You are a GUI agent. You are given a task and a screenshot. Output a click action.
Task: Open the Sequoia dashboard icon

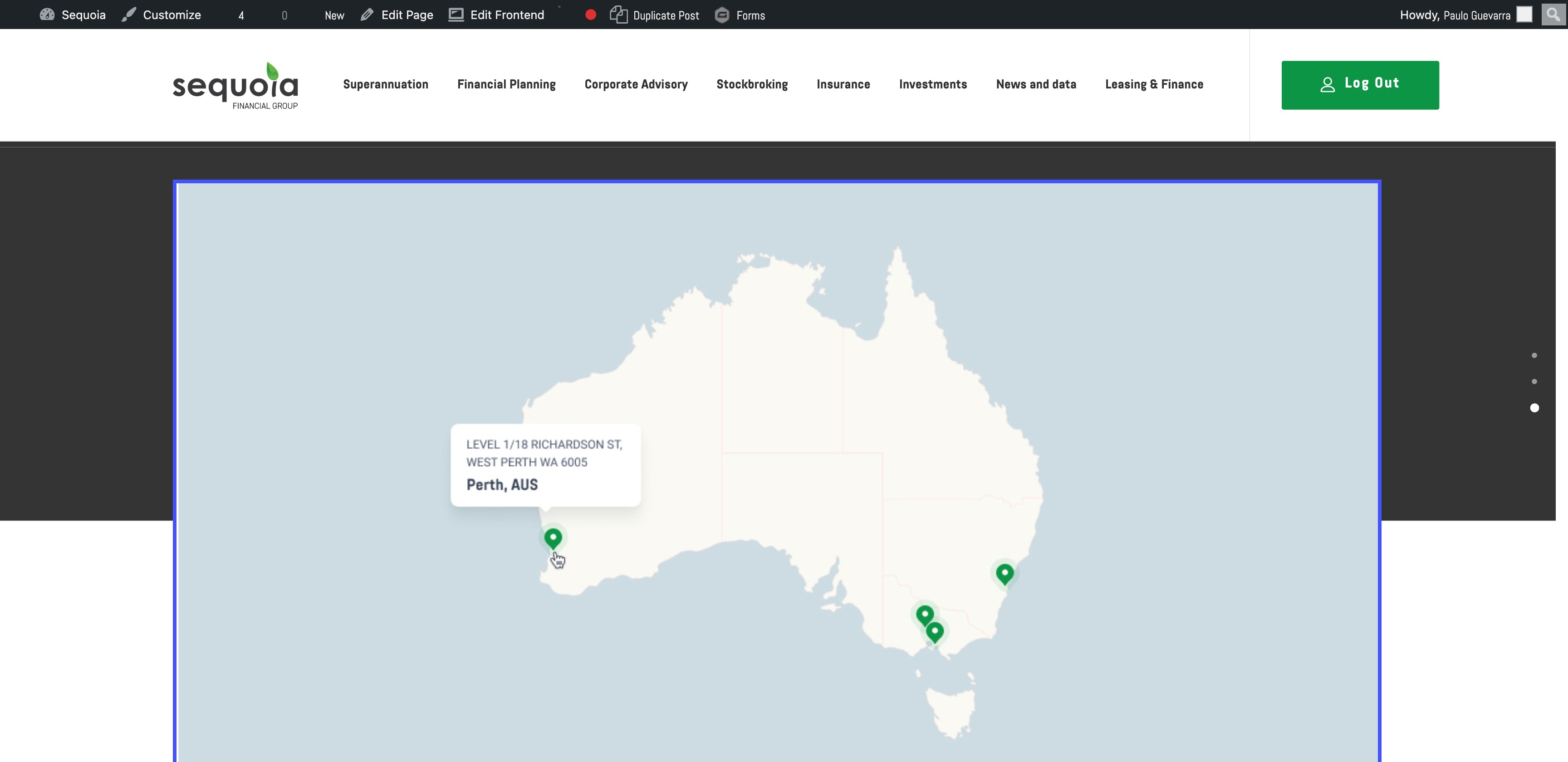[x=47, y=15]
